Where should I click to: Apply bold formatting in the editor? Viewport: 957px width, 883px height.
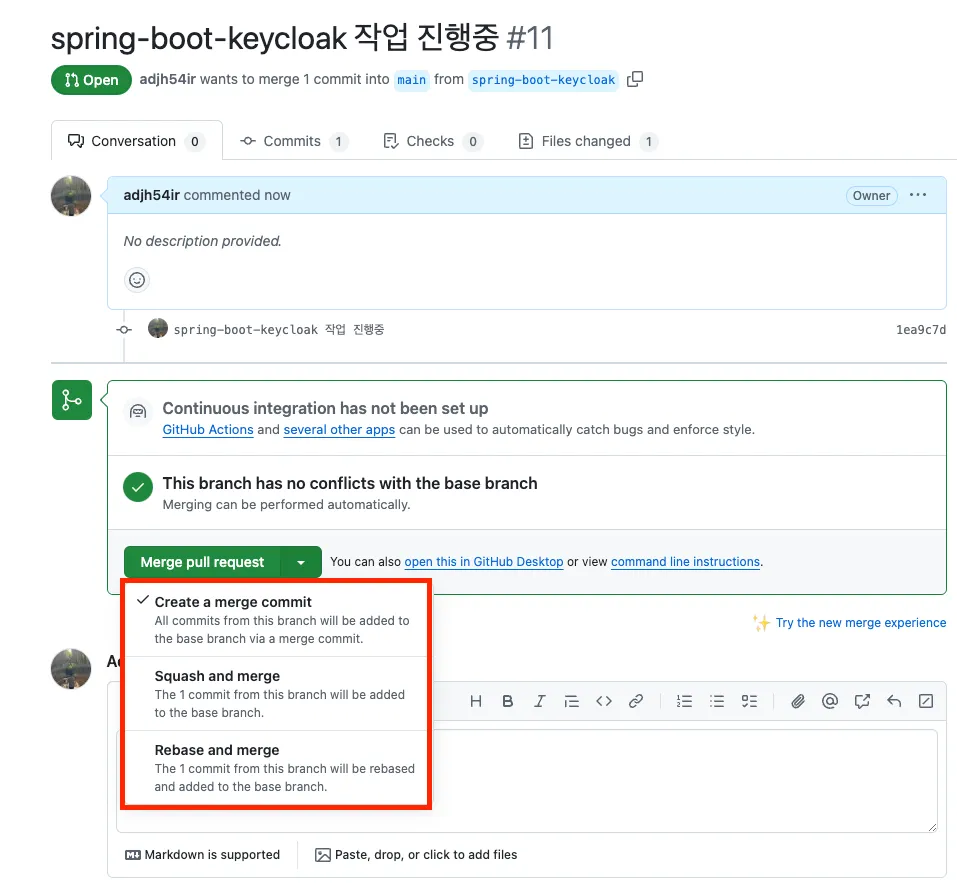(x=508, y=701)
